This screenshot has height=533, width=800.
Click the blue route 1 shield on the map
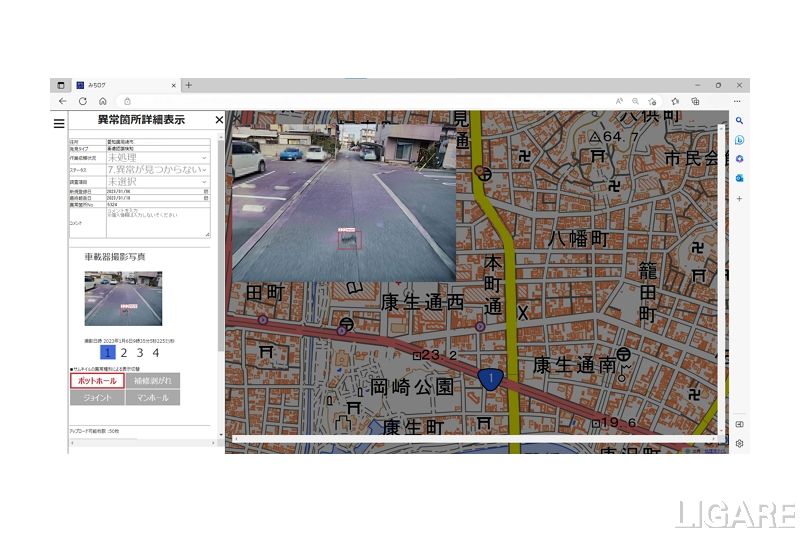[490, 378]
